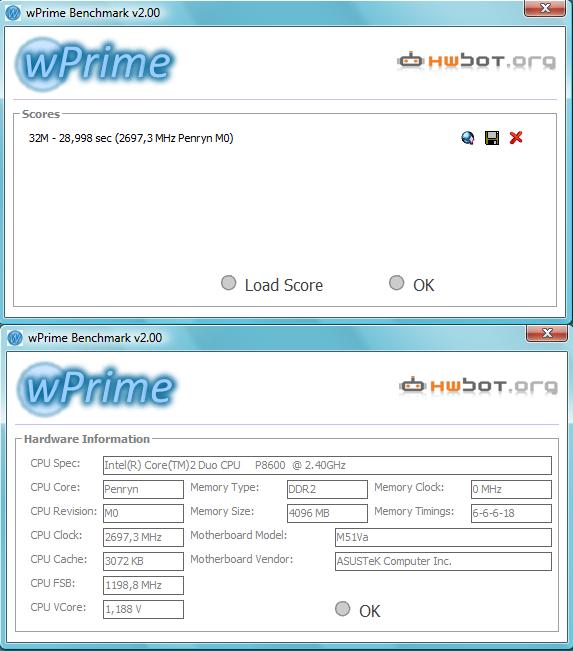573x651 pixels.
Task: Click the CPU Spec: label
Action: click(55, 463)
